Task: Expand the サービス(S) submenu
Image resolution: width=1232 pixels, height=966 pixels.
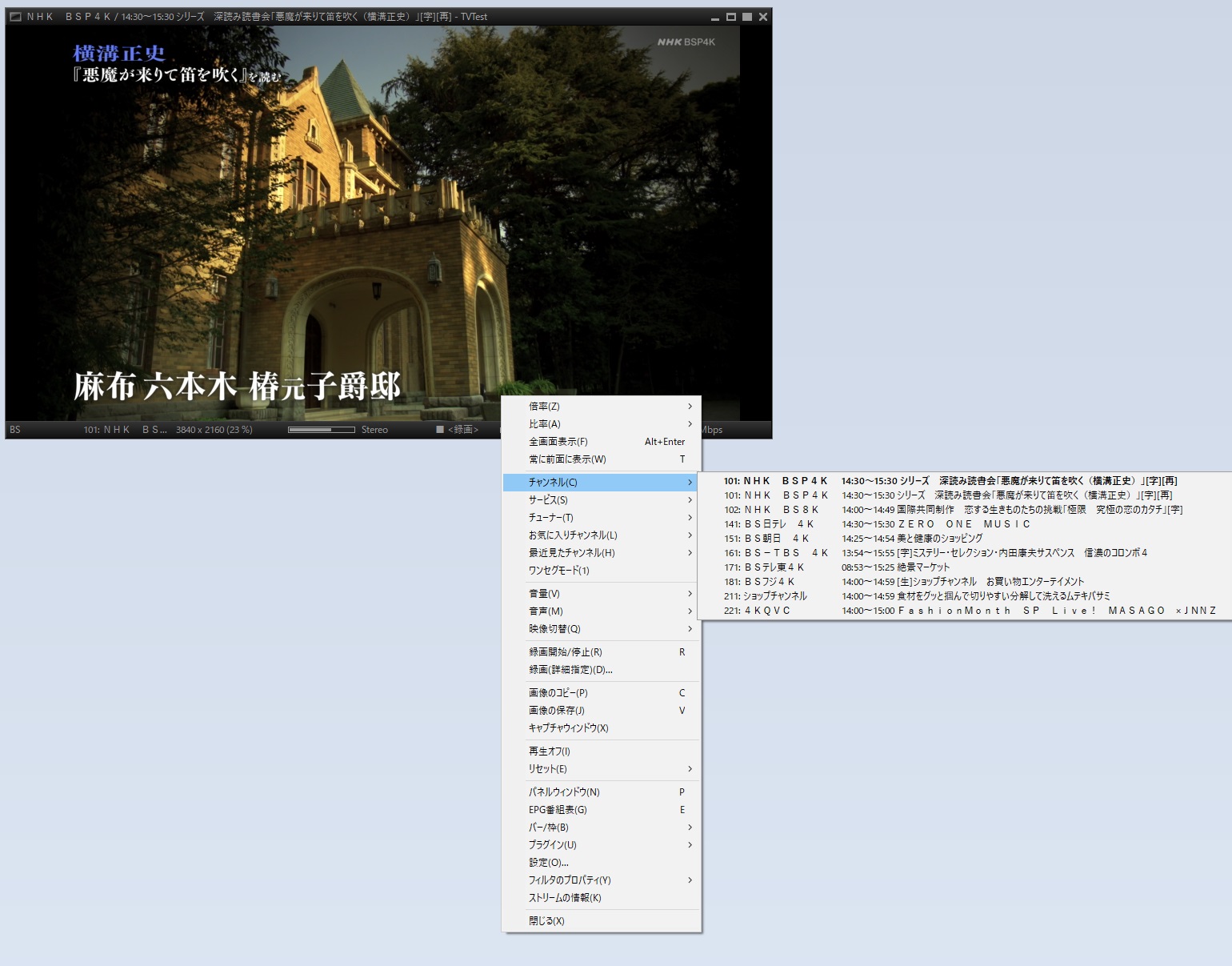Action: [x=601, y=500]
